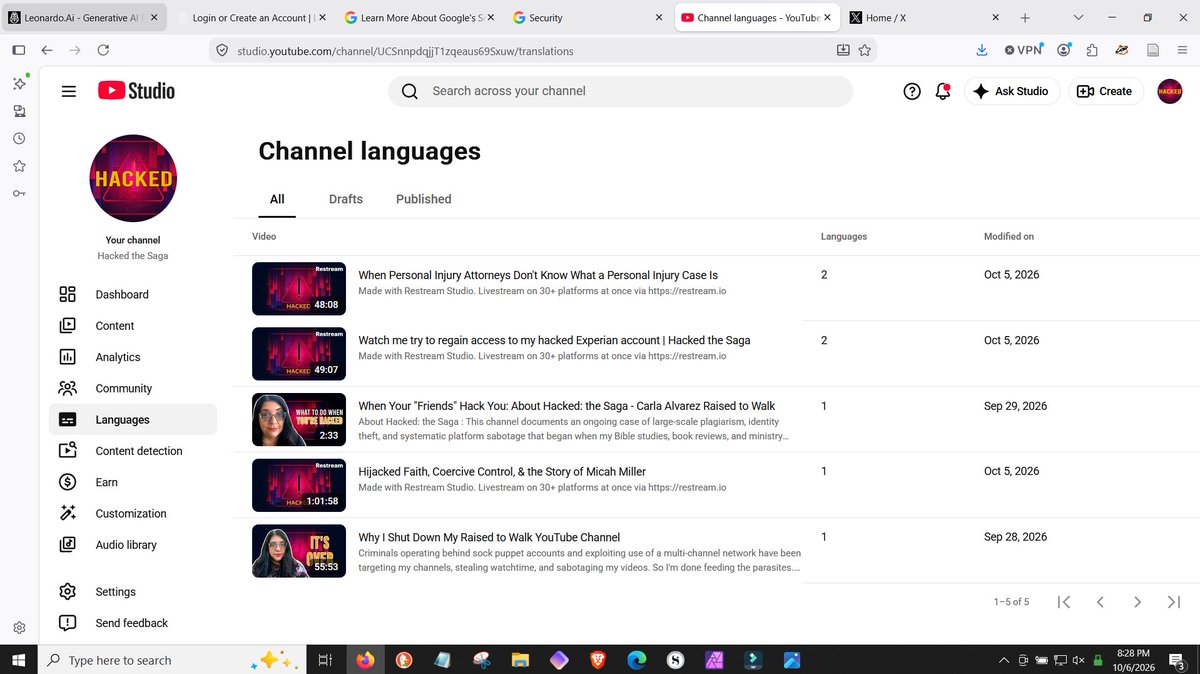Click title "When Your Friends Hack You"
The width and height of the screenshot is (1200, 674).
[x=567, y=406]
